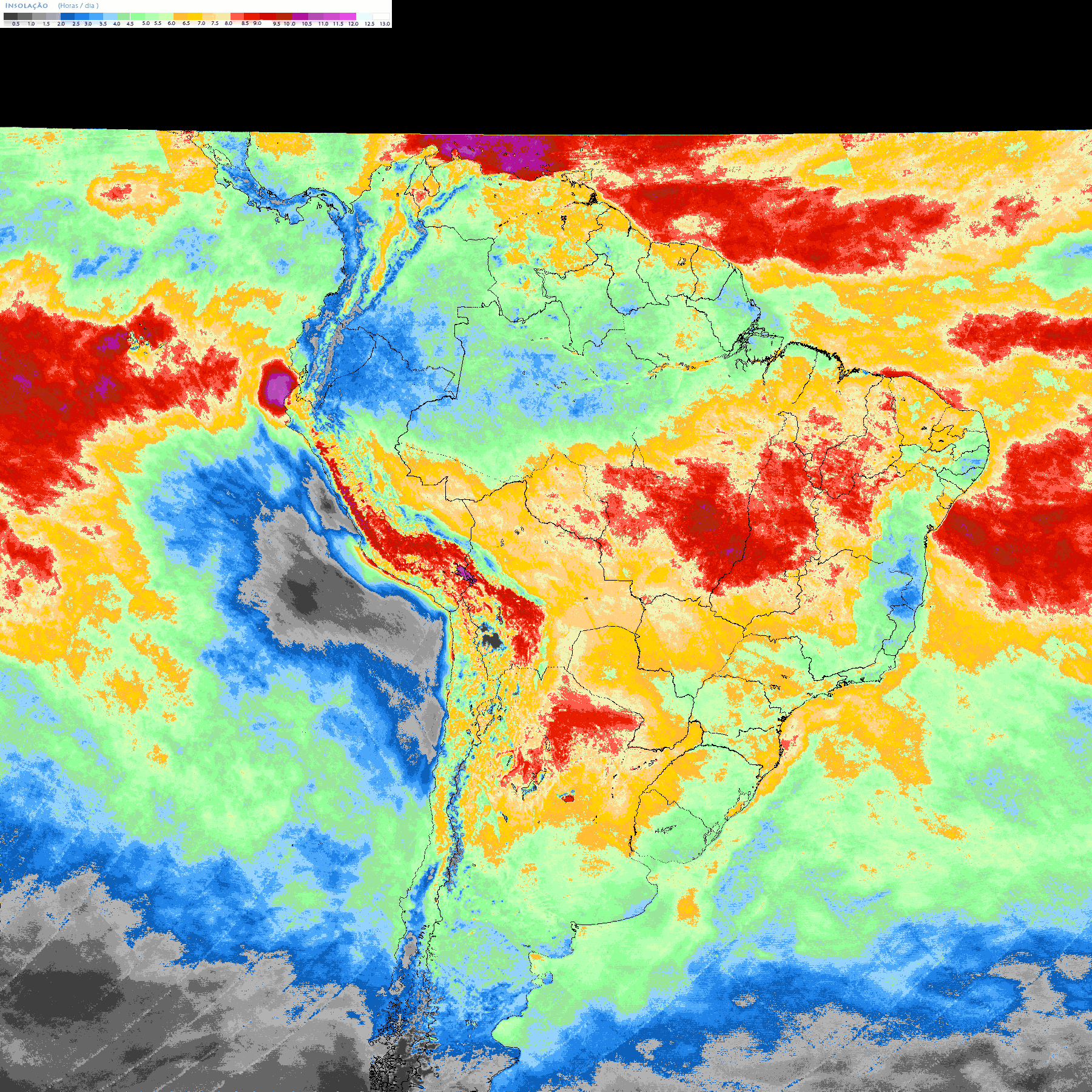Click the 8.5 legend value
Screen dimensions: 1092x1092
coord(245,23)
